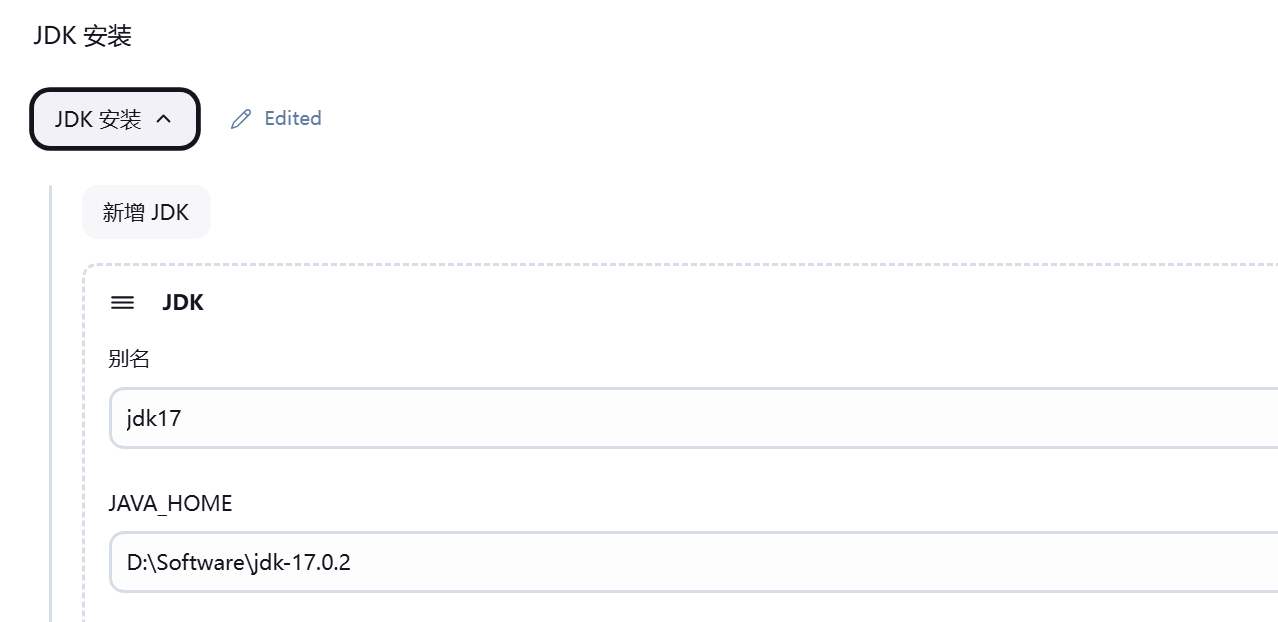The height and width of the screenshot is (622, 1278).
Task: Collapse the JDK 安装 expander button
Action: (115, 119)
